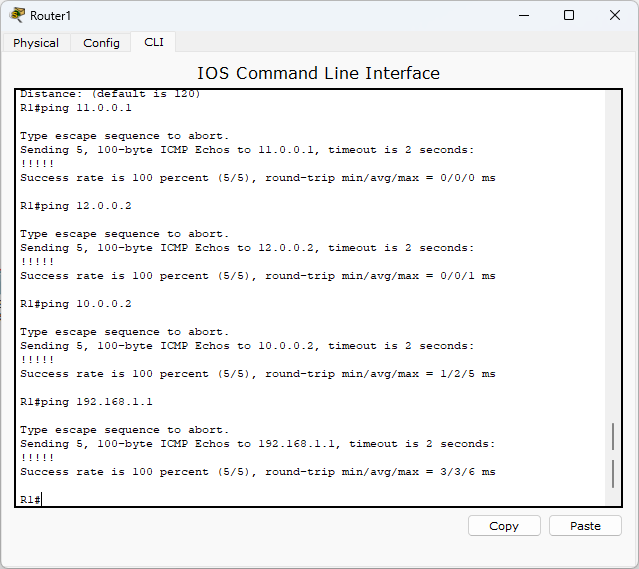Click the 'IOS Command Line Interface' heading

pyautogui.click(x=319, y=73)
